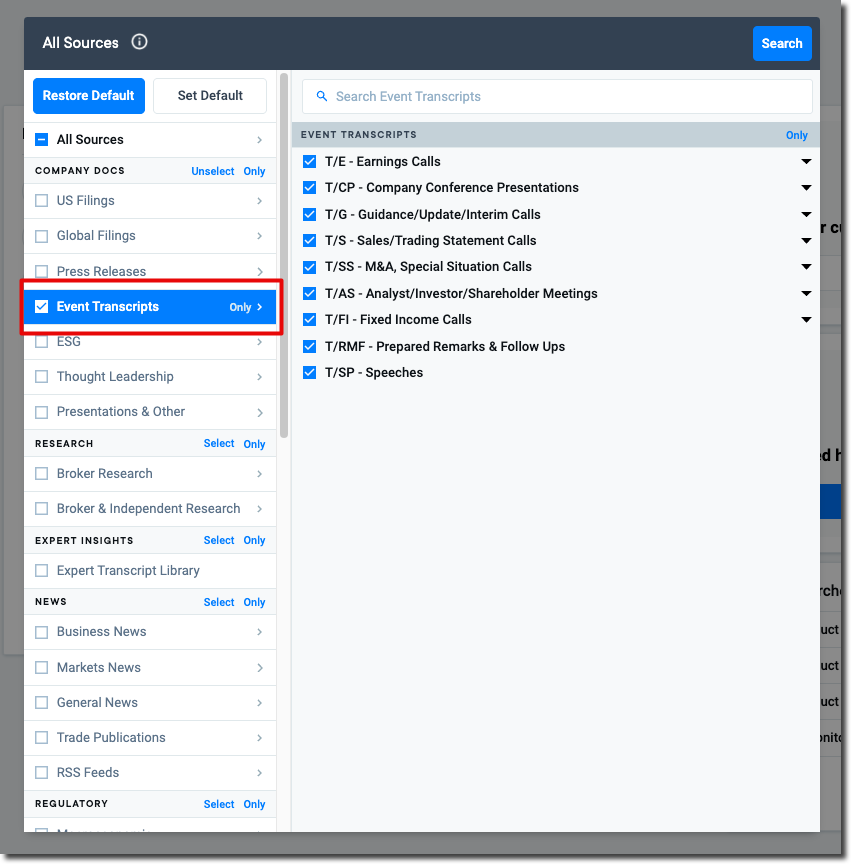Select the ESG source category
The width and height of the screenshot is (851, 864).
69,342
